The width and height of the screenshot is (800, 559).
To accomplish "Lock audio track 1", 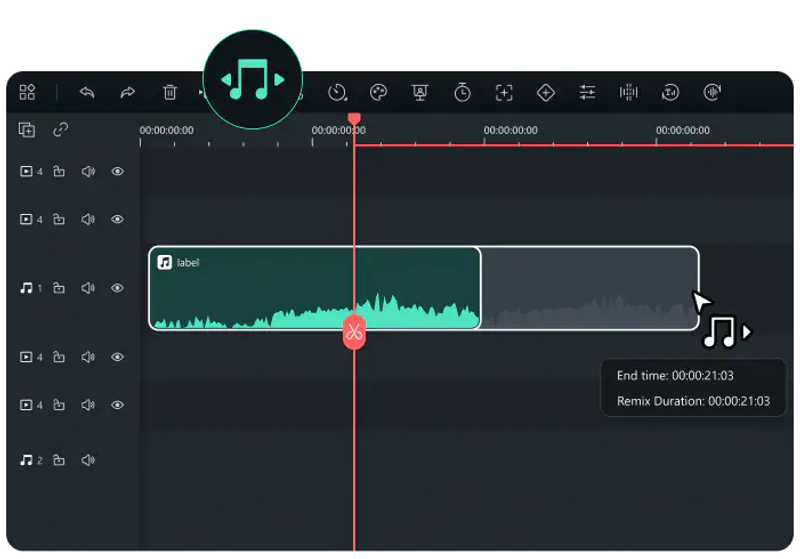I will coord(59,288).
